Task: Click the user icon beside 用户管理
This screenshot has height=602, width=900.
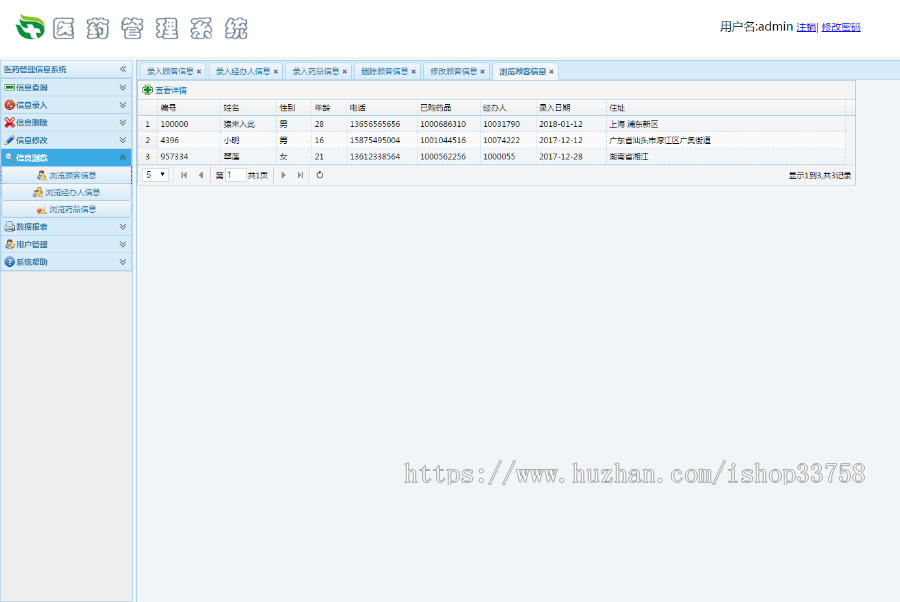Action: (9, 243)
